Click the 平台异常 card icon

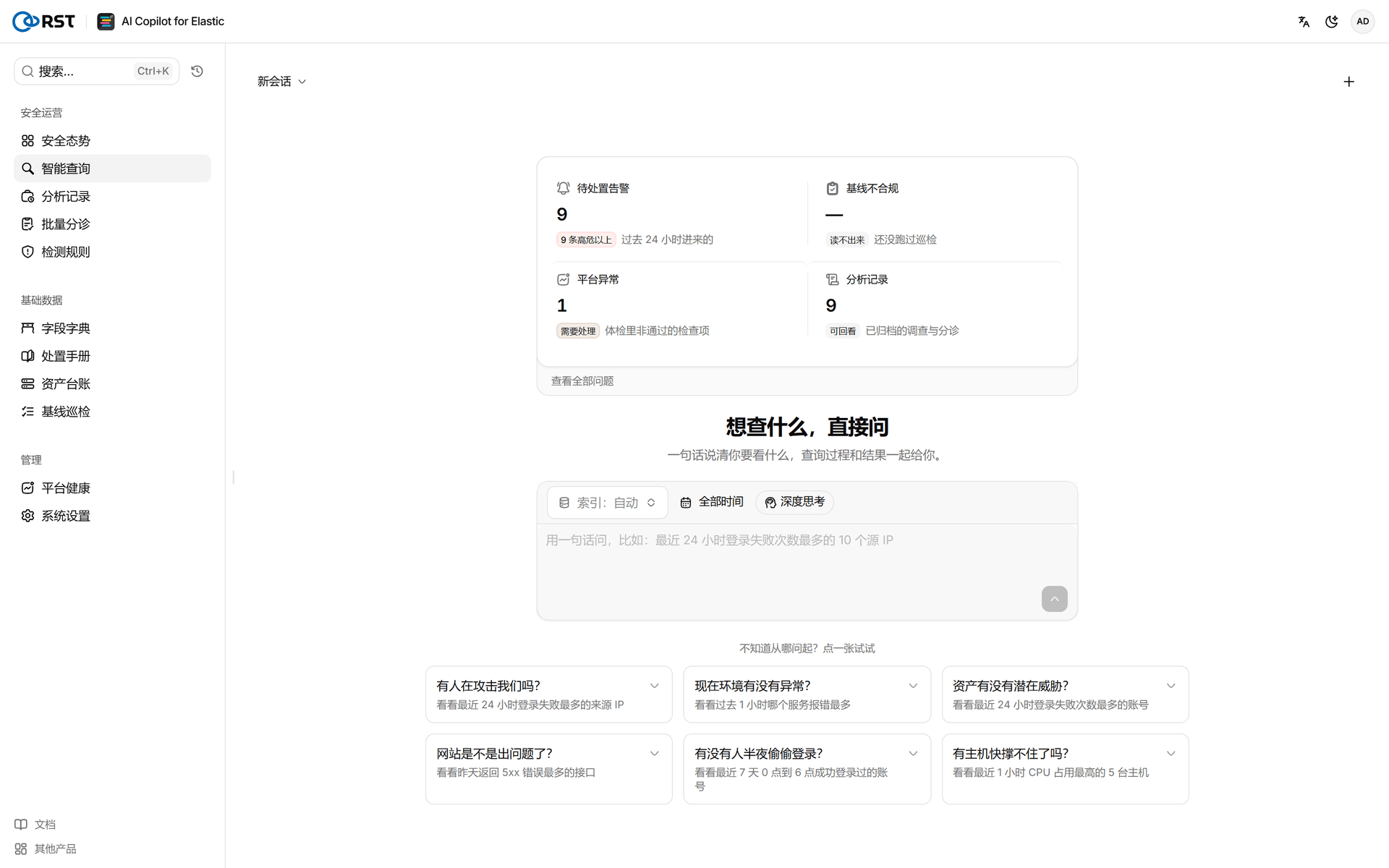click(563, 279)
